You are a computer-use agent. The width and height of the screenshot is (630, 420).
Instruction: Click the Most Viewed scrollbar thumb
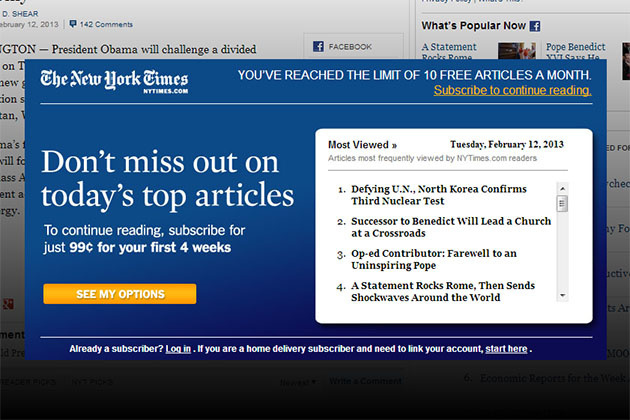click(x=562, y=203)
